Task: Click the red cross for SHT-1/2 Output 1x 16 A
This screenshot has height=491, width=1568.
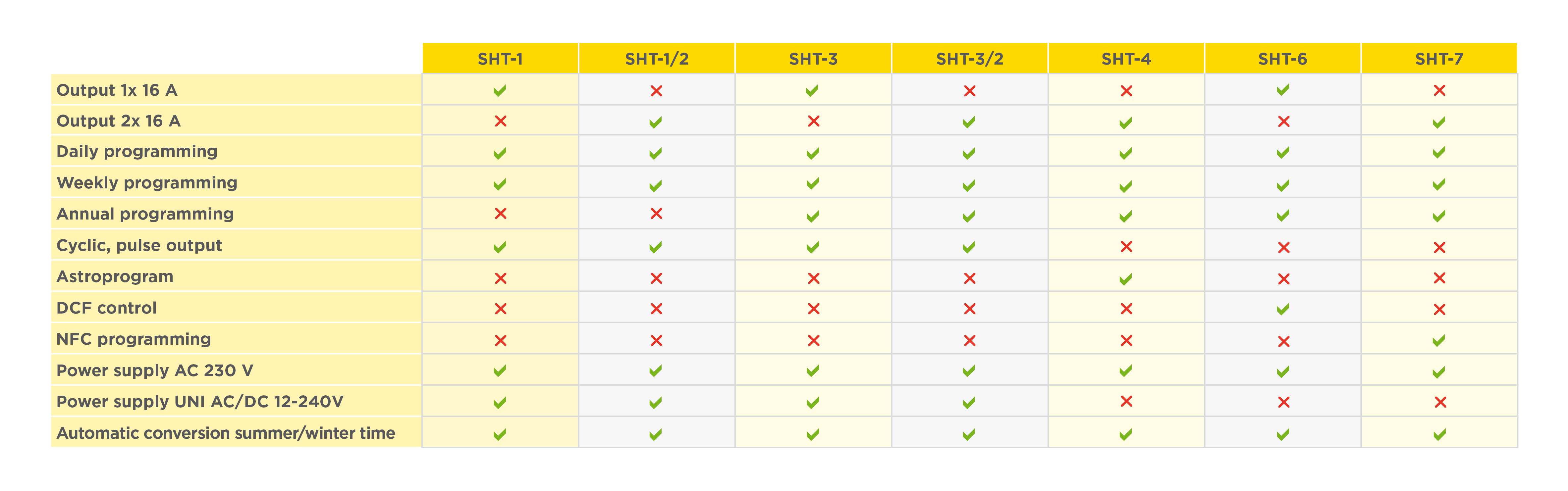Action: [x=656, y=91]
